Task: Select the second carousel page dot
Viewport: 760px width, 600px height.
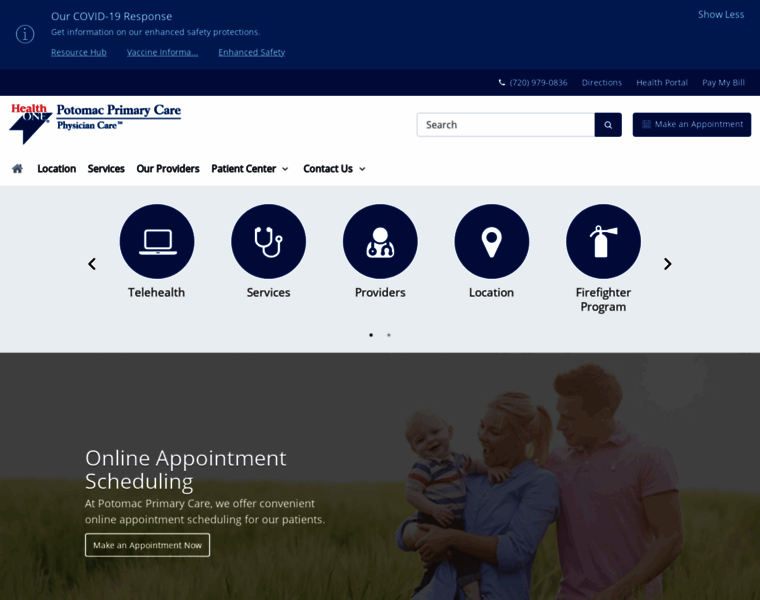Action: point(389,335)
